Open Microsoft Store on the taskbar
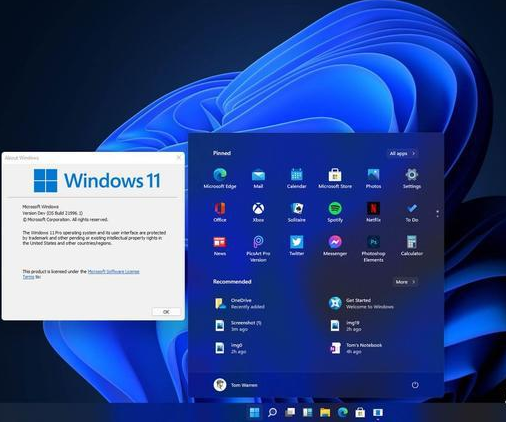Image resolution: width=506 pixels, height=427 pixels. point(360,413)
